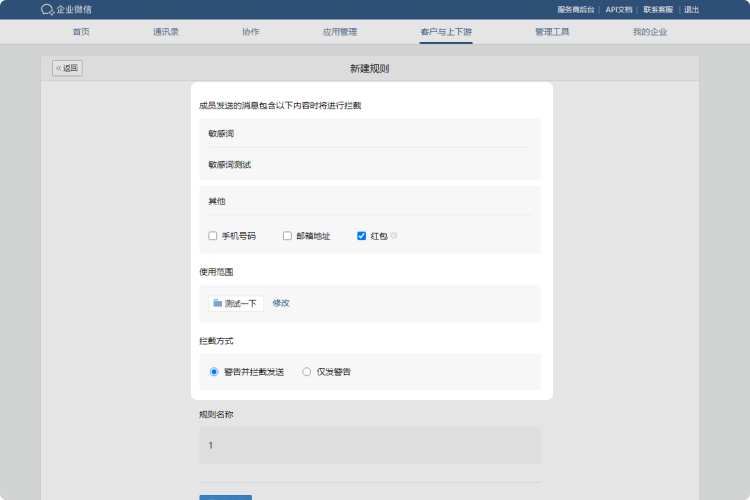750x500 pixels.
Task: Click the 修改 link for usage scope
Action: point(281,303)
